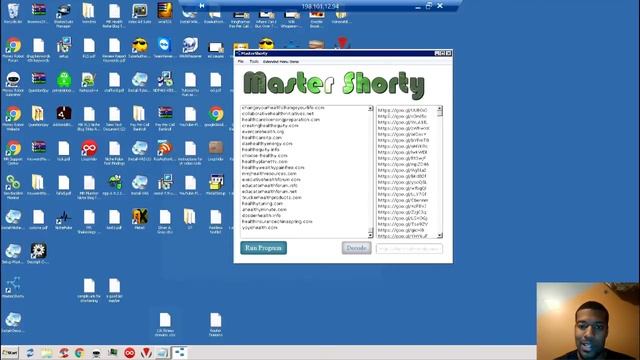
Task: Click the short URL list scroll down arrow
Action: [440, 236]
